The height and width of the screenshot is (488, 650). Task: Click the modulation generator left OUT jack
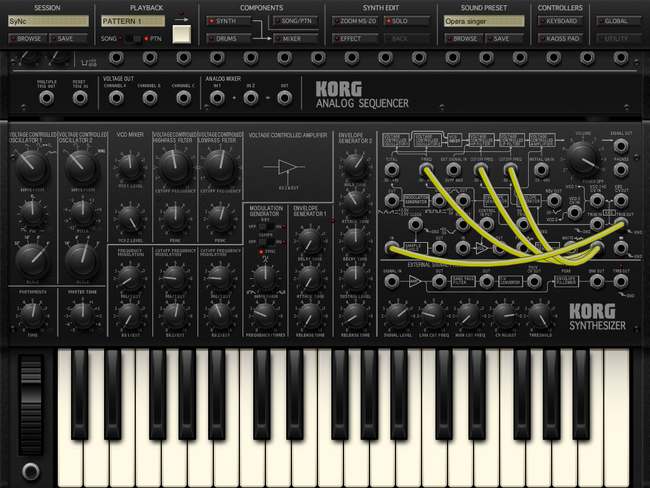click(392, 201)
